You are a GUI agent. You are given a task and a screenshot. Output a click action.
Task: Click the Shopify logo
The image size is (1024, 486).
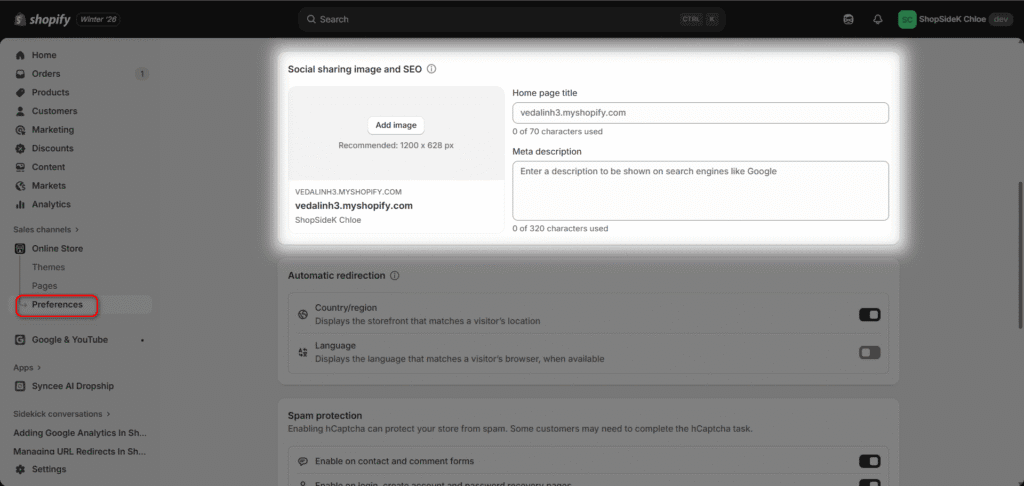(42, 20)
